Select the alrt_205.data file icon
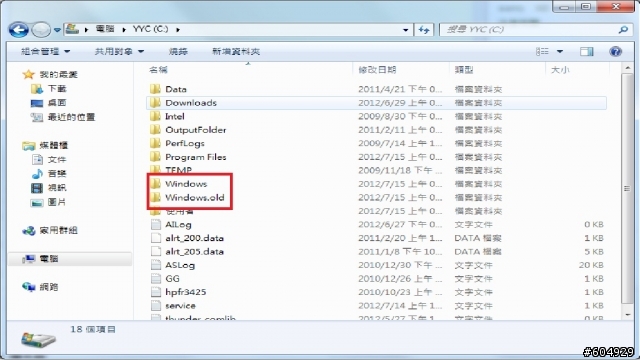 [156, 251]
